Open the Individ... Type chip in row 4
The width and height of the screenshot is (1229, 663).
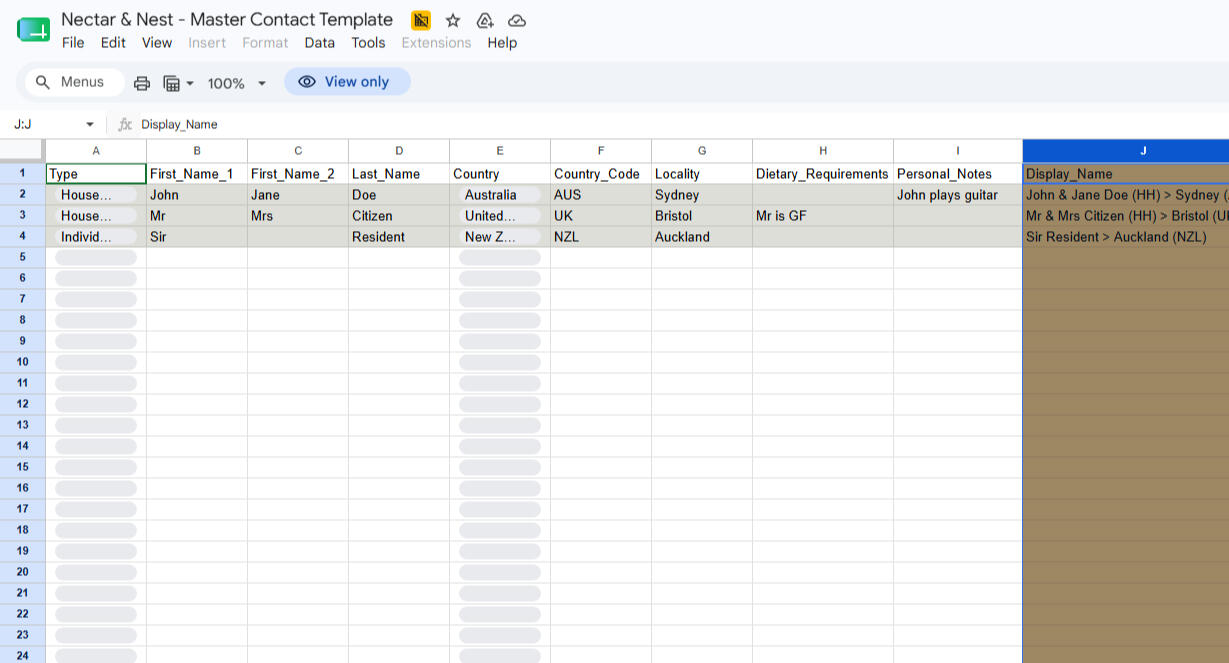(96, 237)
